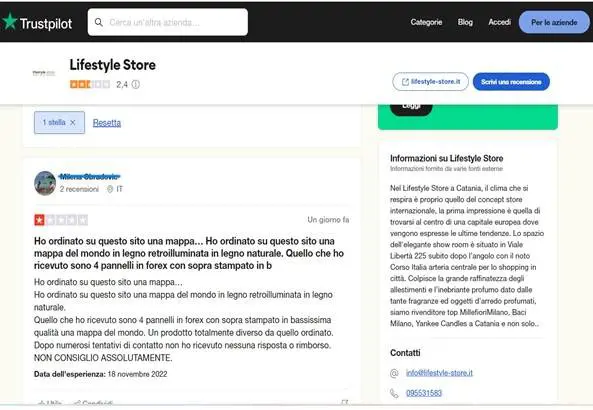Click the reviewer's profile avatar
Screen dimensions: 593x410
(45, 183)
